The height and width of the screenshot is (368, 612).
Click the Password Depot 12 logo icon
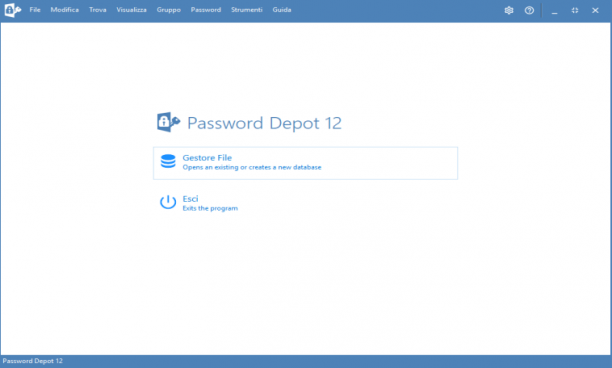click(168, 122)
